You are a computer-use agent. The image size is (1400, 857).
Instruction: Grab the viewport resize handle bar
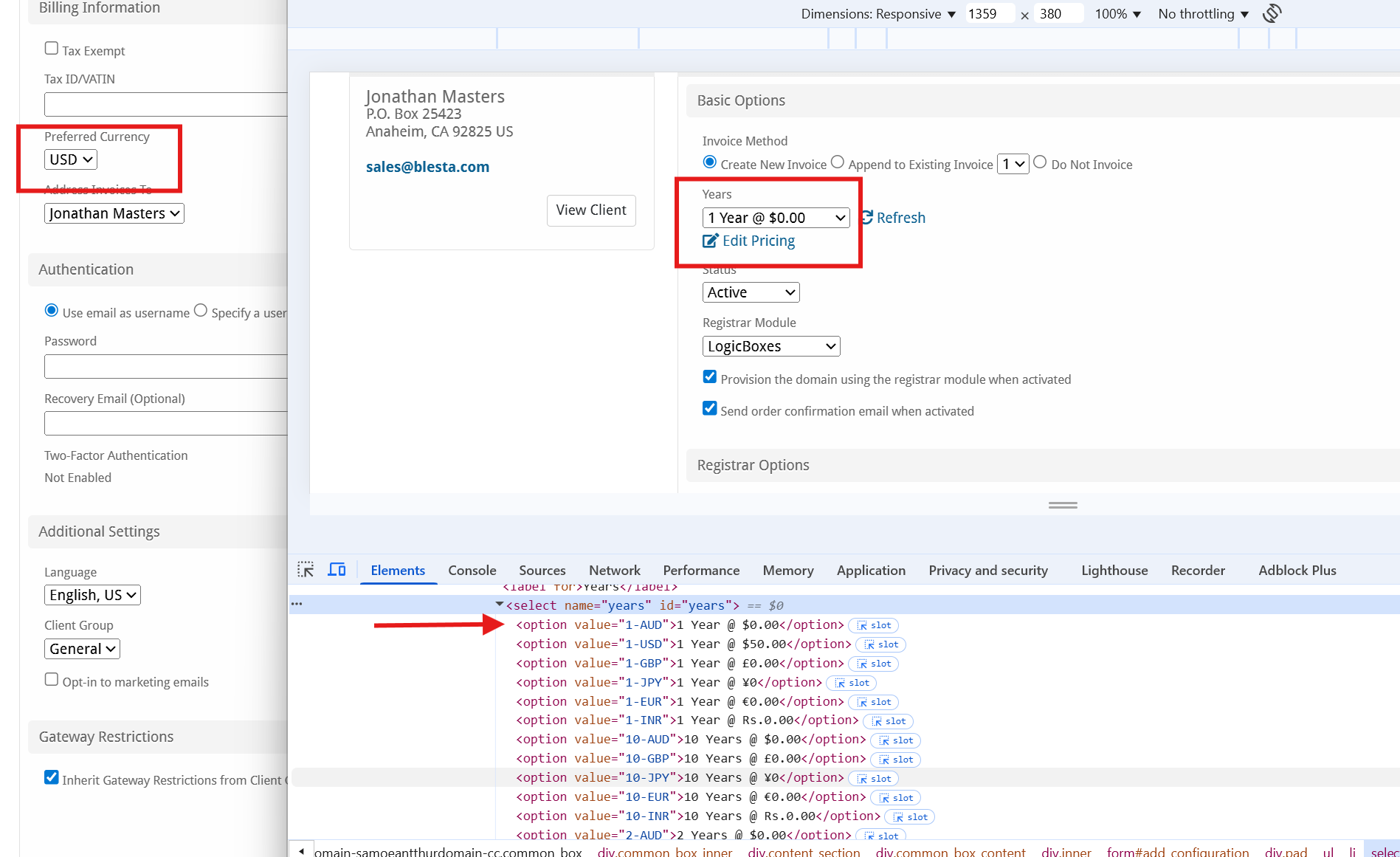[1063, 505]
